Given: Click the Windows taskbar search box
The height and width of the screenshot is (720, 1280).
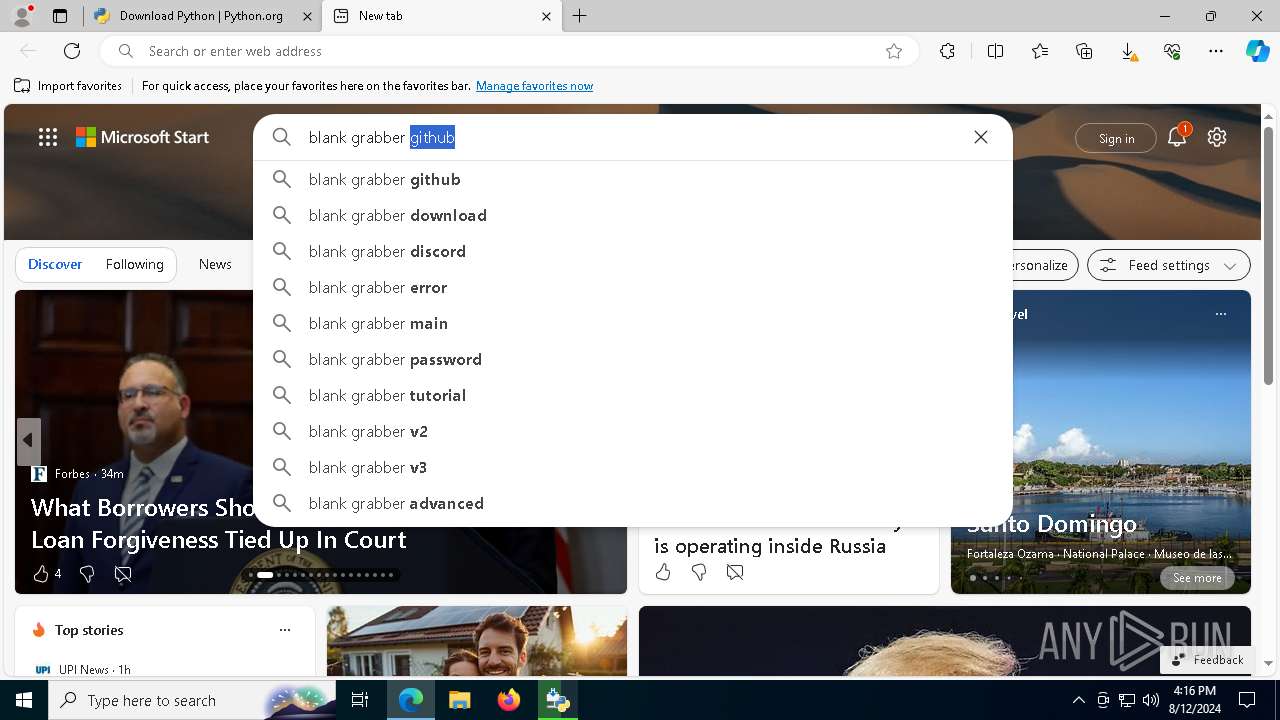Looking at the screenshot, I should 190,700.
